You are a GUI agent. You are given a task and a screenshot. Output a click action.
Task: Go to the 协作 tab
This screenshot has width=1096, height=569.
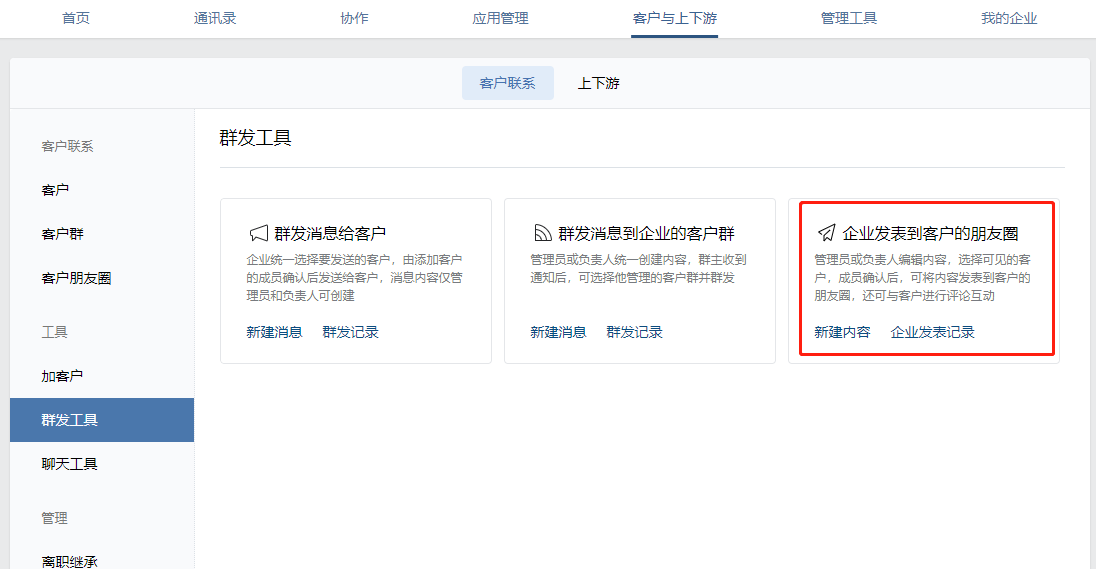[x=354, y=18]
